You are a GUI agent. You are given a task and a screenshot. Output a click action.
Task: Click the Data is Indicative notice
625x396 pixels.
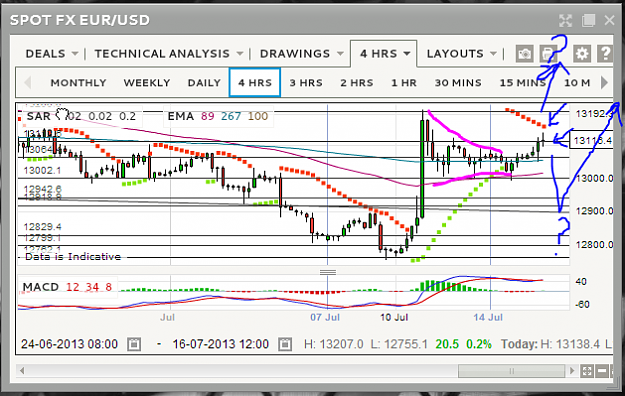(73, 256)
